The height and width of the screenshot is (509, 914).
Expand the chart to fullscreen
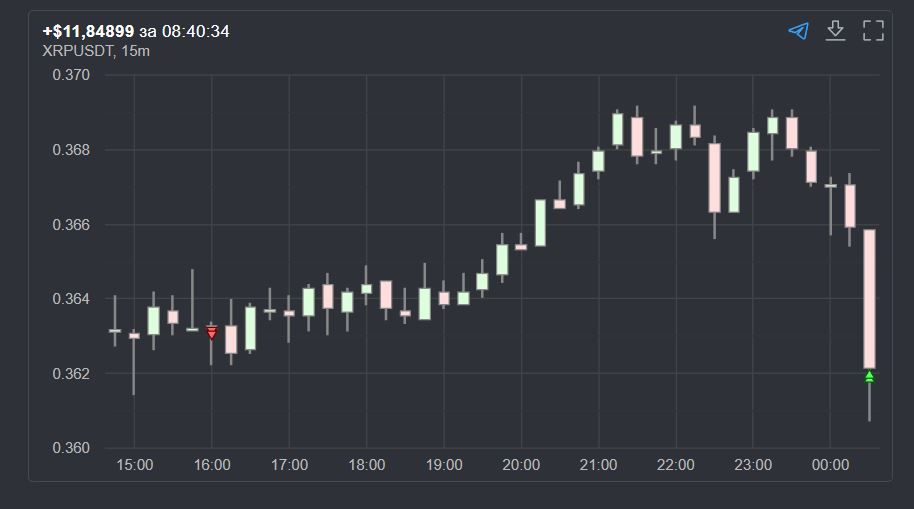[x=873, y=31]
